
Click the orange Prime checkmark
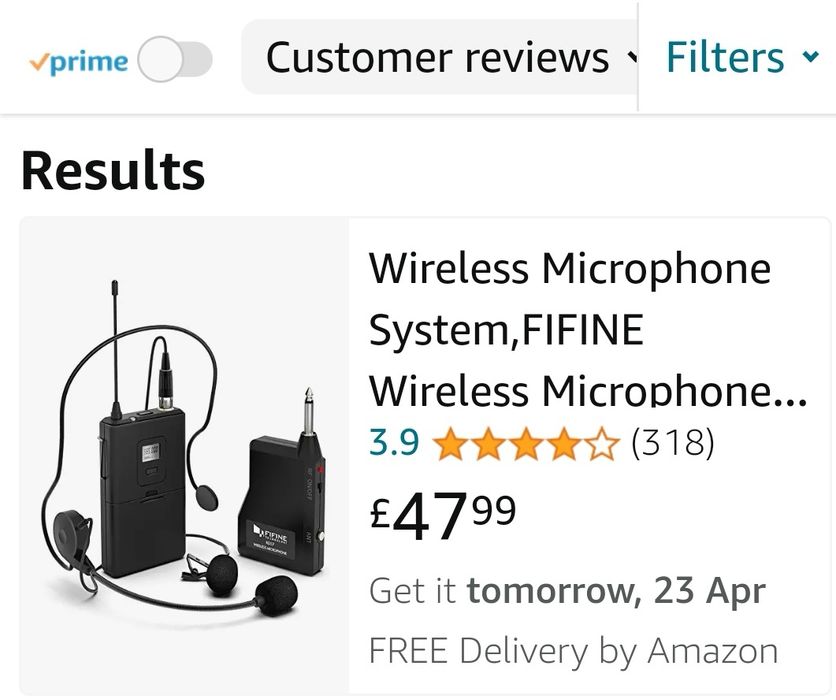click(x=38, y=61)
